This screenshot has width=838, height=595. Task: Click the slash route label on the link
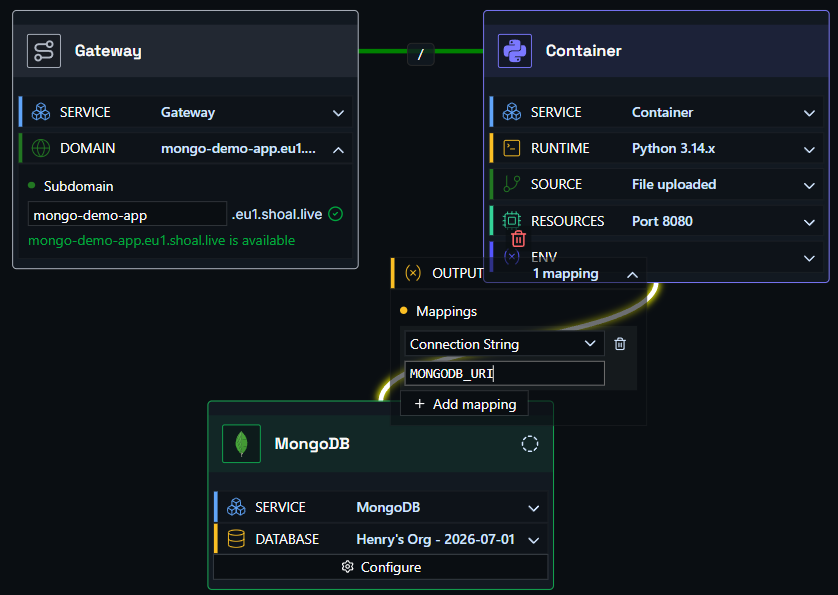point(421,54)
